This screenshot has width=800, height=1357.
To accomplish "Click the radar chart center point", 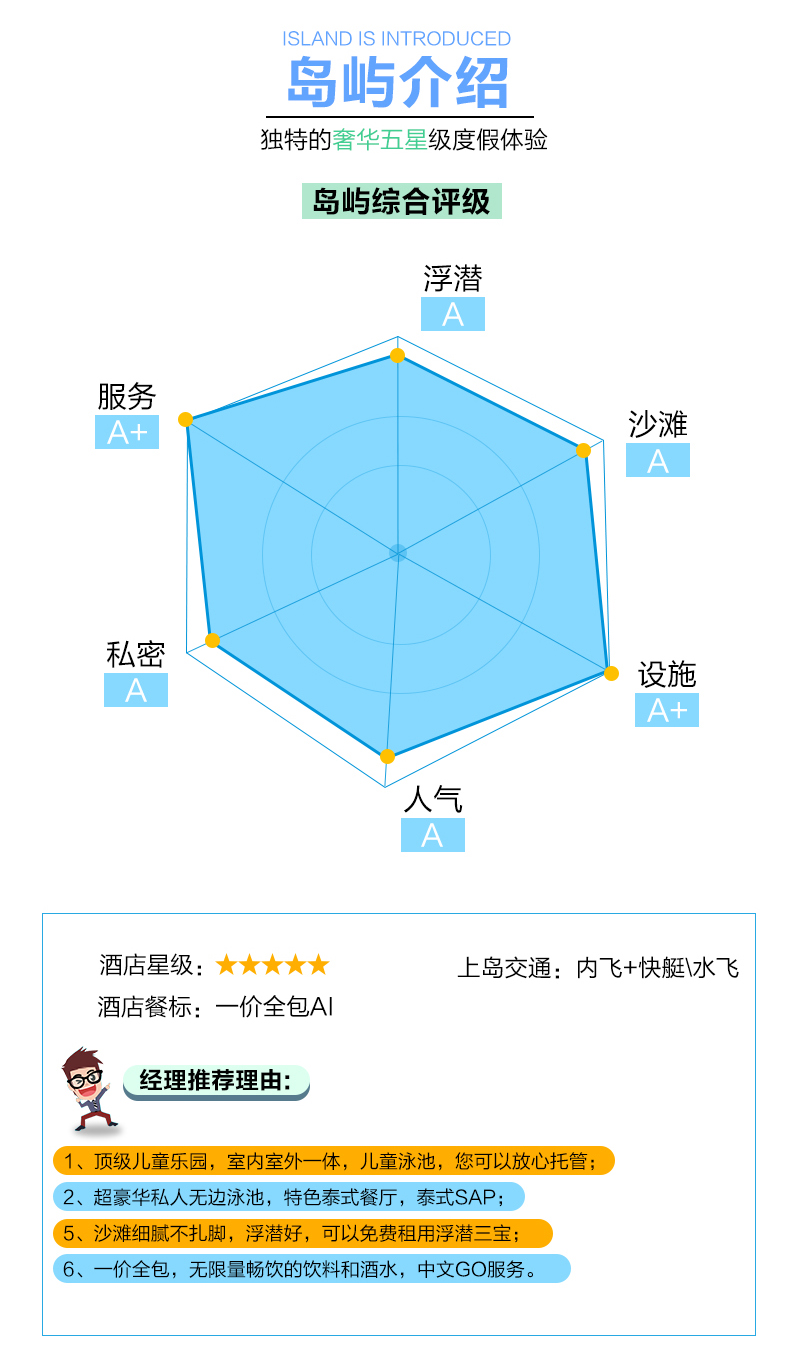I will coord(398,552).
